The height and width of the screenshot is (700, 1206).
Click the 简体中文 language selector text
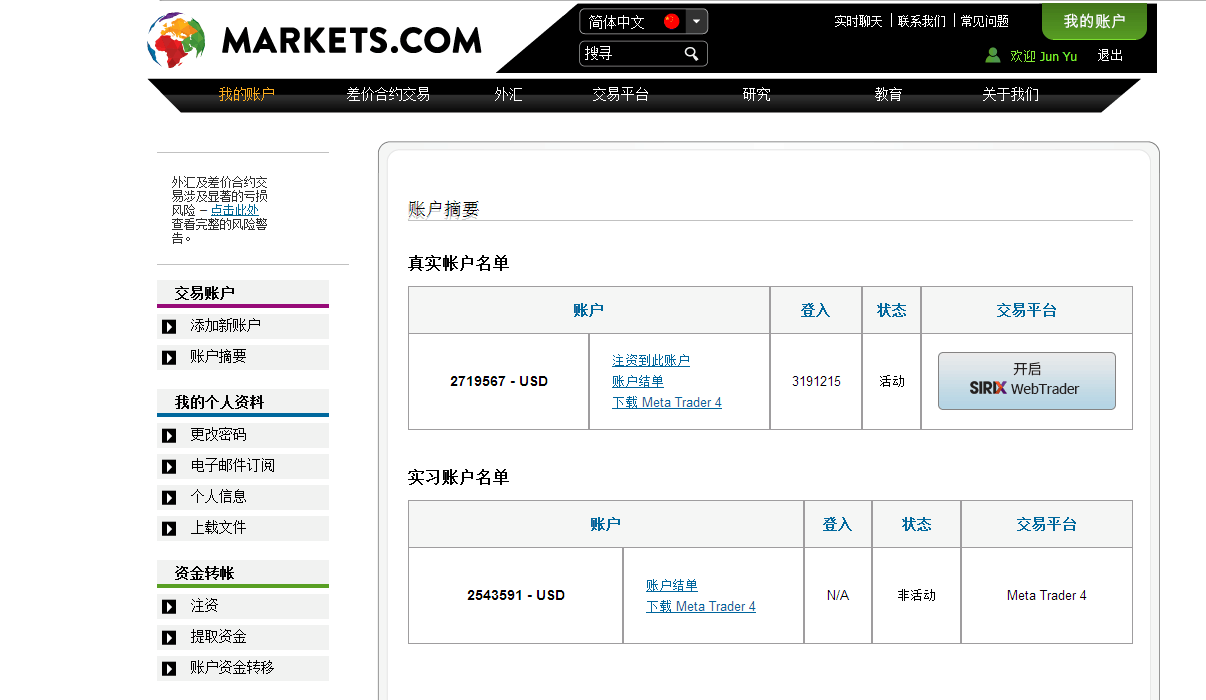[x=617, y=21]
